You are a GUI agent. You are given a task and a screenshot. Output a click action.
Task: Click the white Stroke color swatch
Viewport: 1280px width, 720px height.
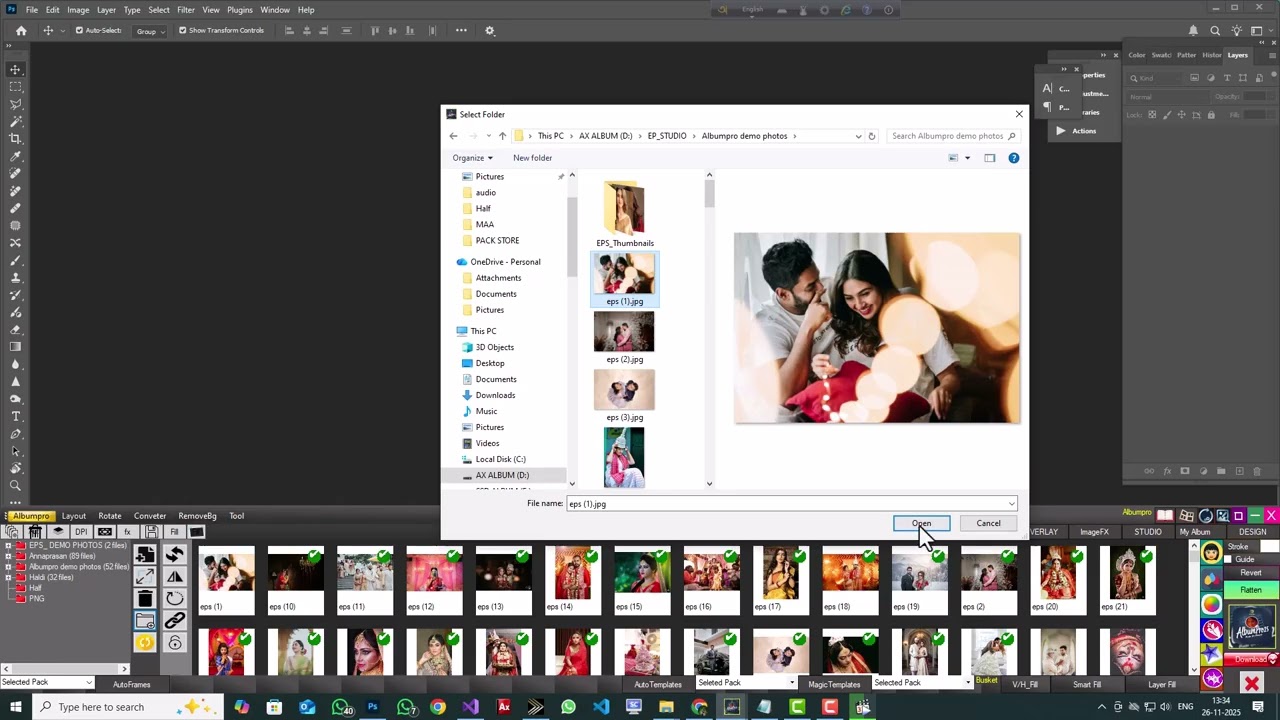point(1269,547)
